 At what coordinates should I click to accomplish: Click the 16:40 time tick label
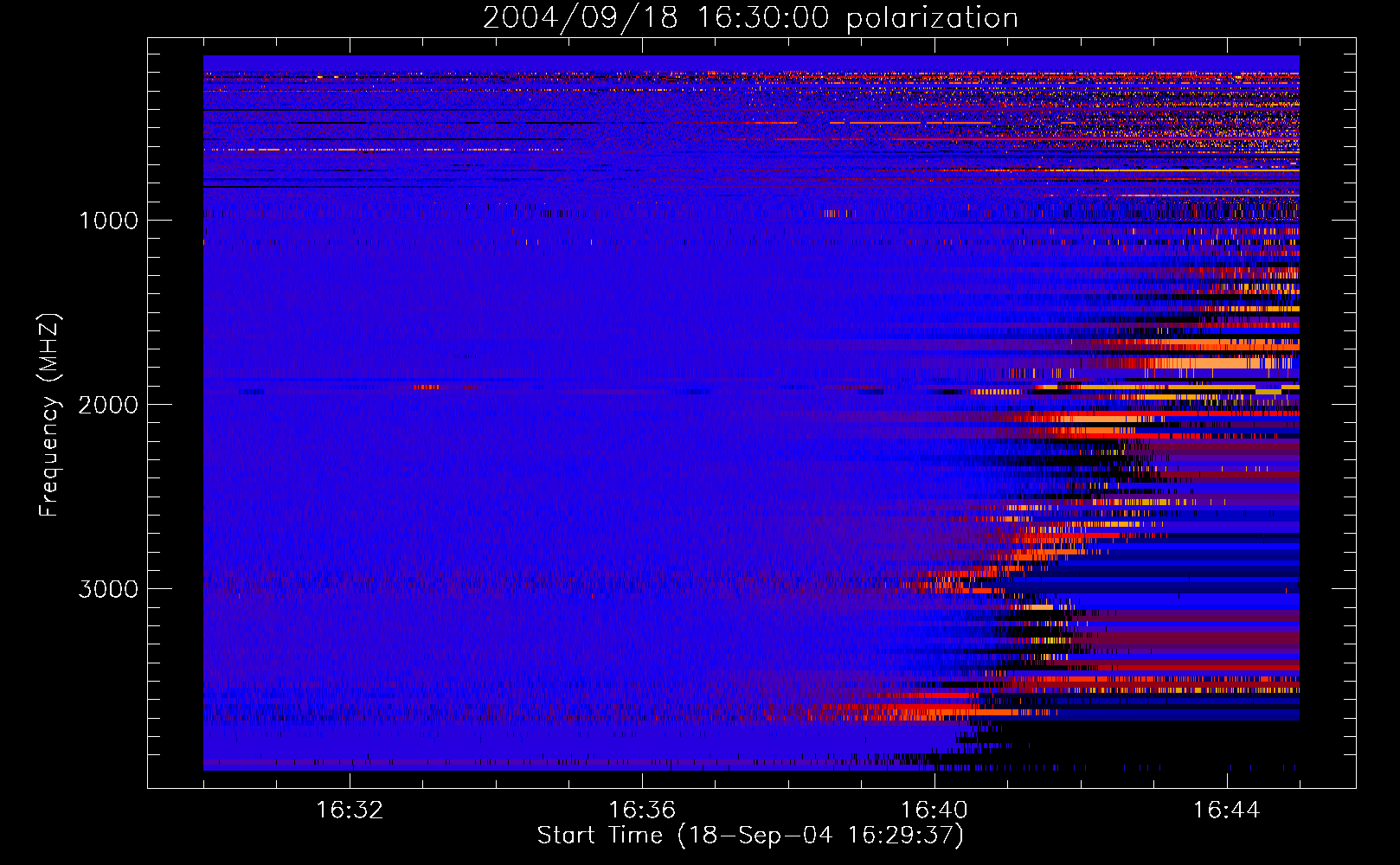tap(934, 811)
